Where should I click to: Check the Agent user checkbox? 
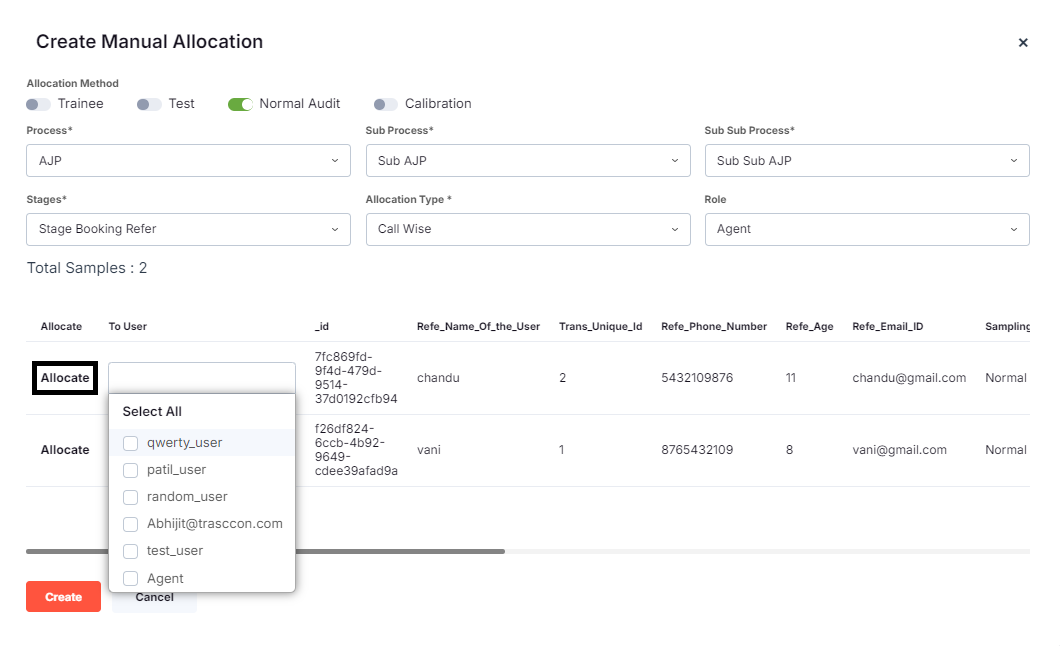[x=130, y=577]
